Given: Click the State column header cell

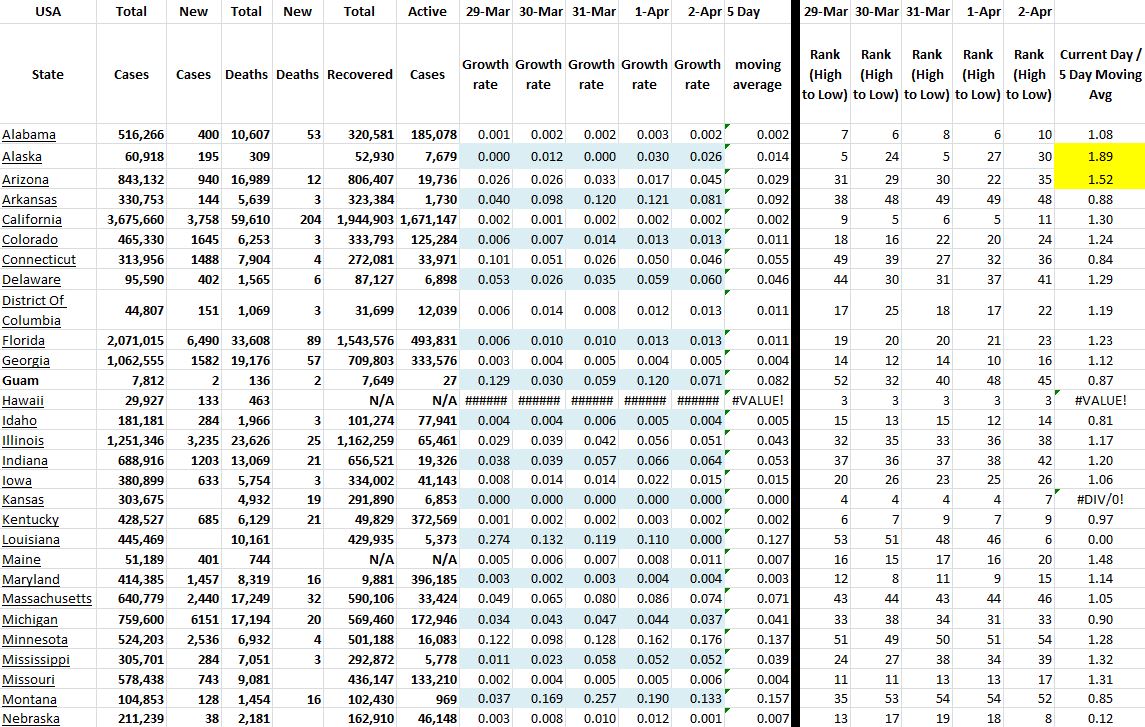Looking at the screenshot, I should [47, 74].
